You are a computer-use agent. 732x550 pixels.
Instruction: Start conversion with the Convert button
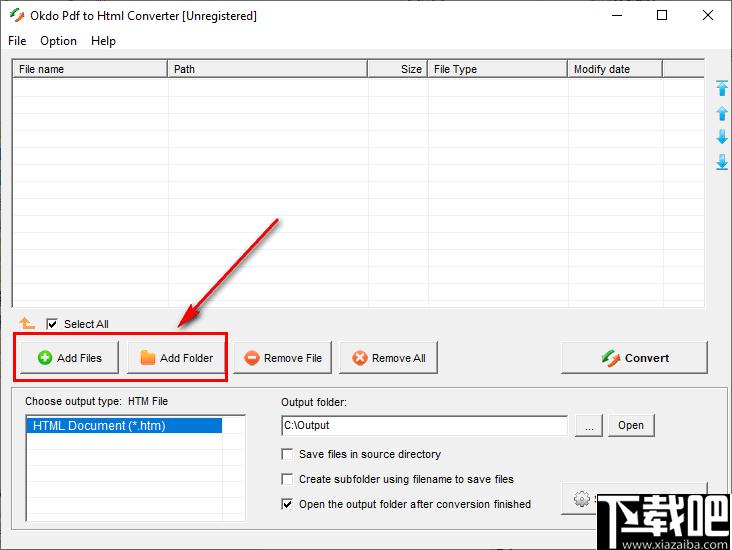point(634,358)
